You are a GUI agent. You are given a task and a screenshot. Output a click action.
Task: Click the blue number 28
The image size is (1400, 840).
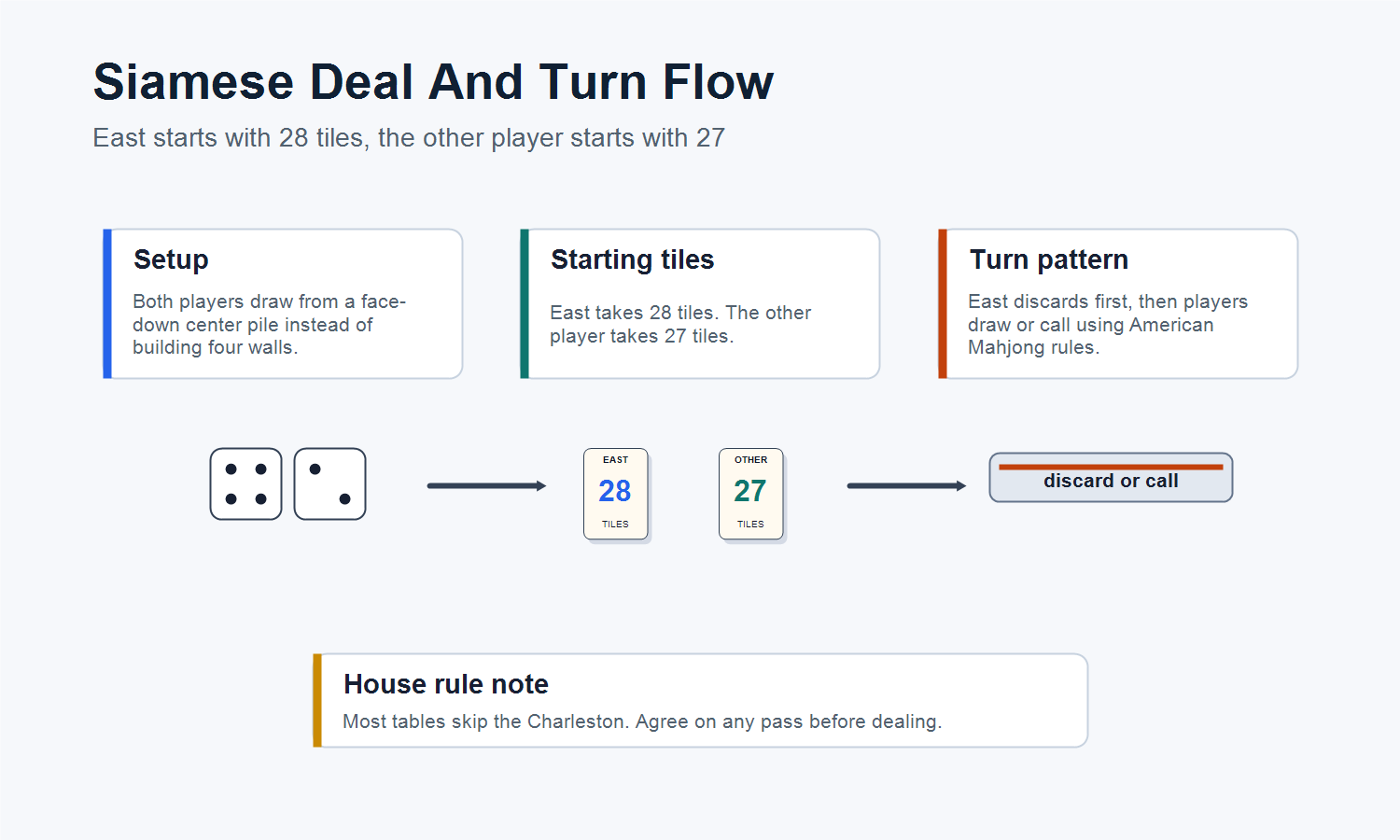[x=615, y=491]
